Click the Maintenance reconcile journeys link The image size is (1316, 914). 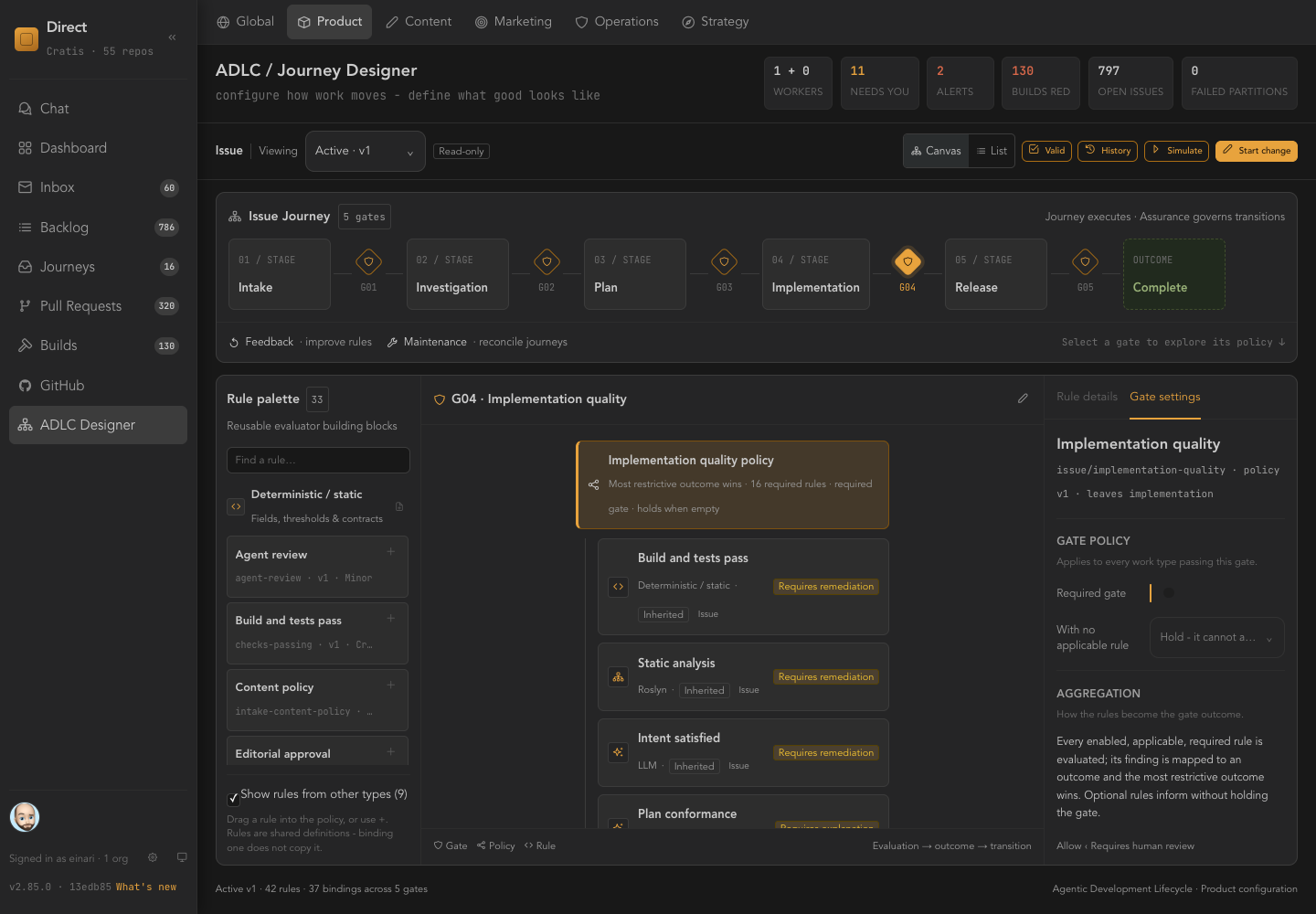click(477, 342)
